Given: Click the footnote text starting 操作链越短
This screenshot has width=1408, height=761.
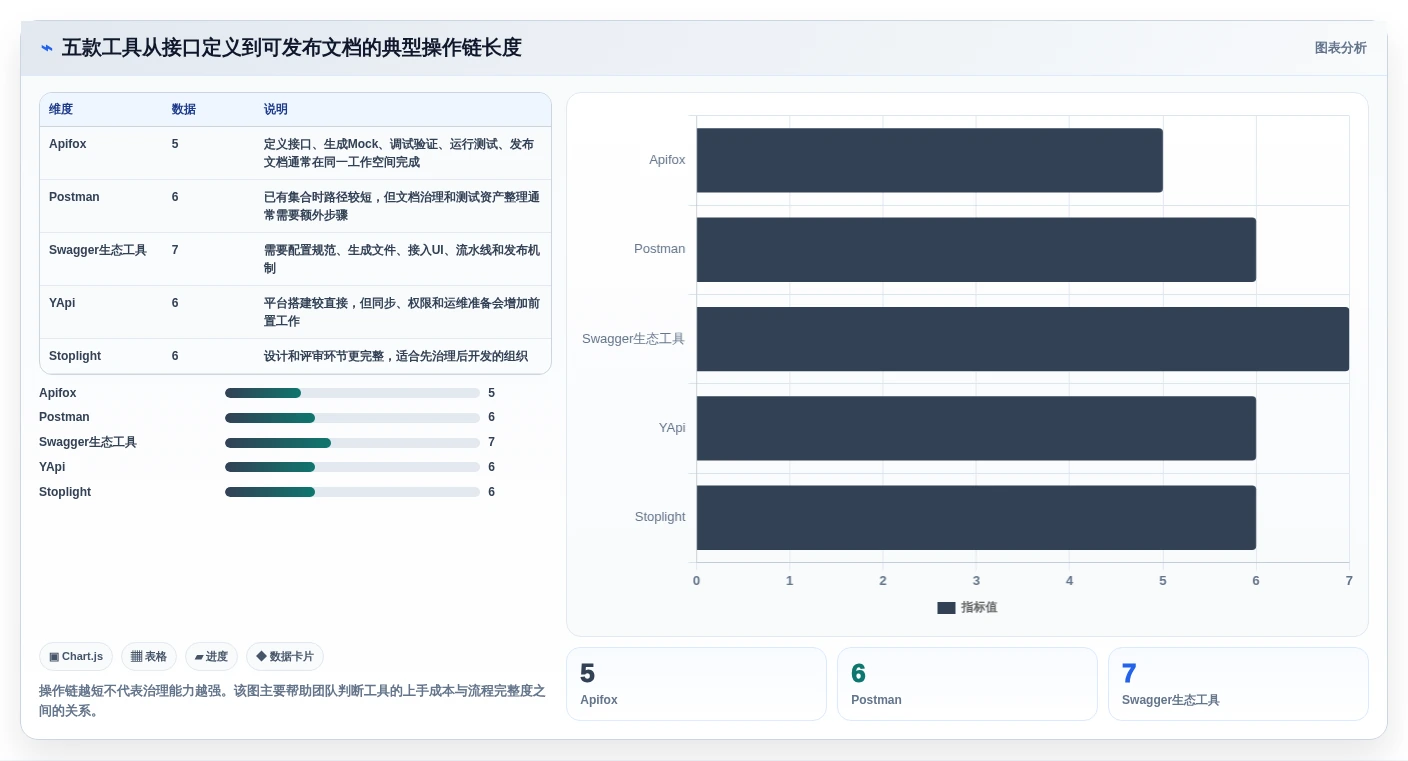Looking at the screenshot, I should (x=292, y=701).
